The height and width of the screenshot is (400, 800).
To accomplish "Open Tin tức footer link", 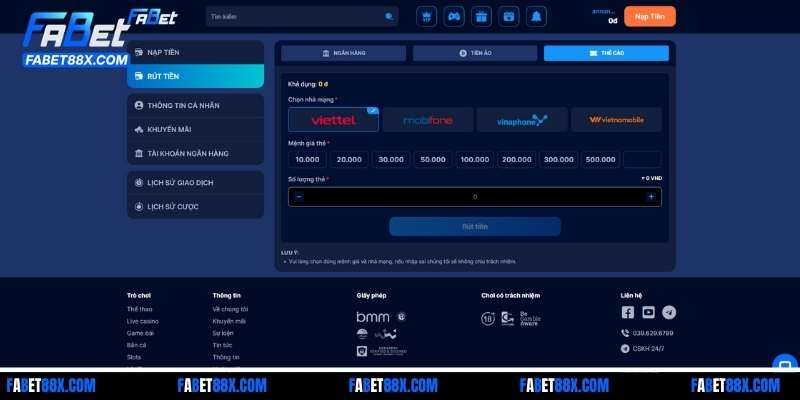I will point(220,345).
